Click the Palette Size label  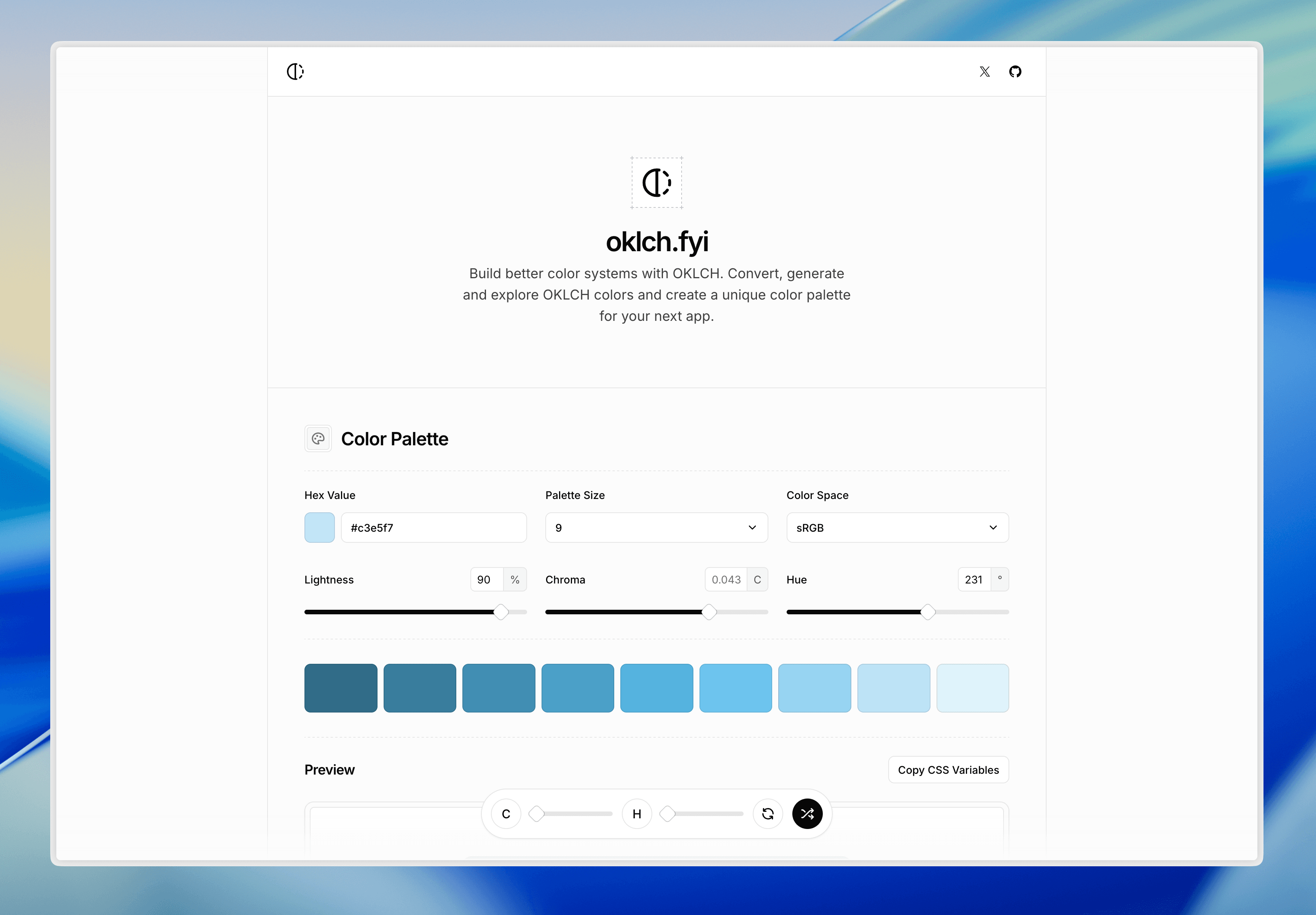click(x=575, y=495)
